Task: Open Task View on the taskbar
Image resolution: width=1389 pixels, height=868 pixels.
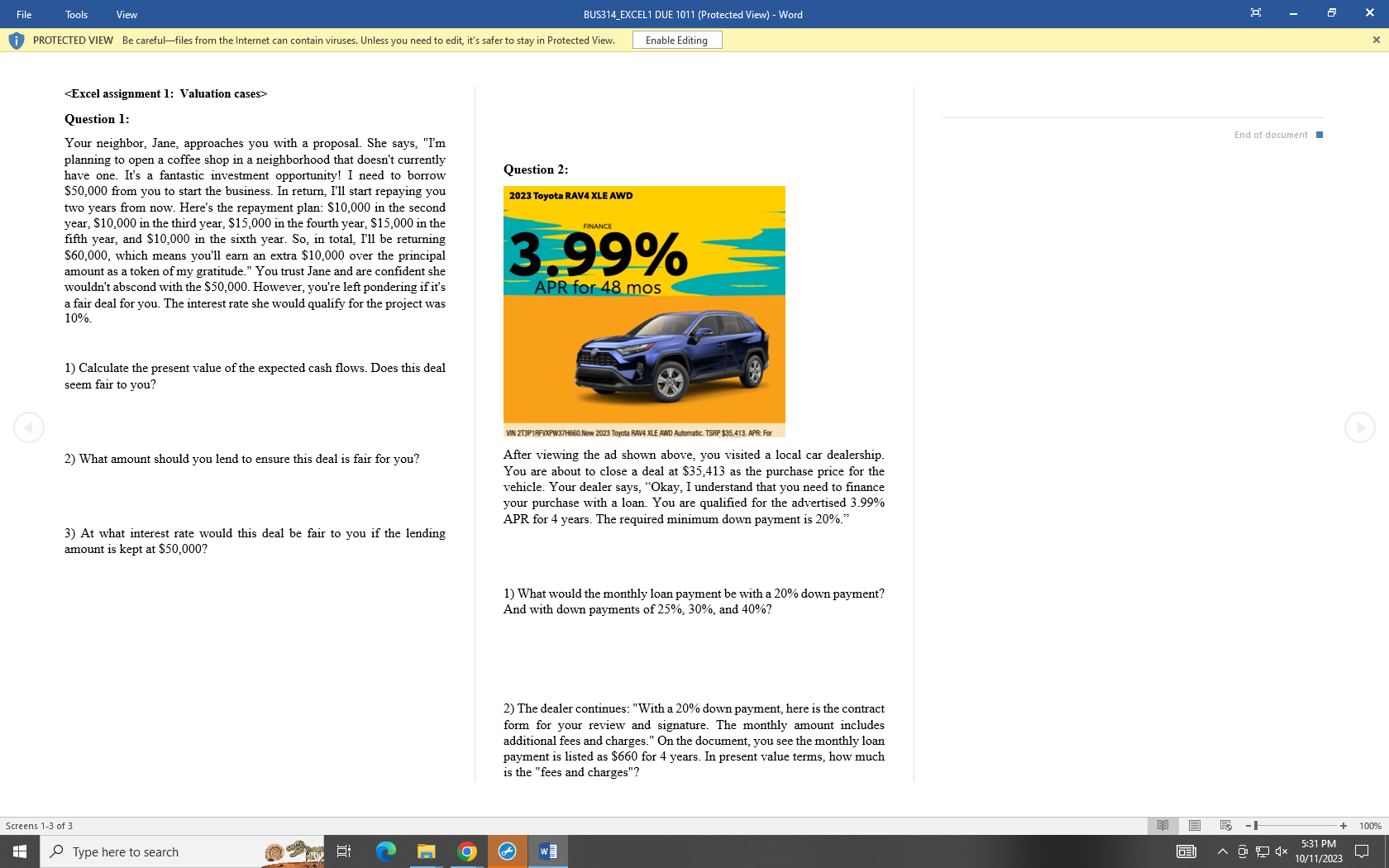Action: [344, 851]
